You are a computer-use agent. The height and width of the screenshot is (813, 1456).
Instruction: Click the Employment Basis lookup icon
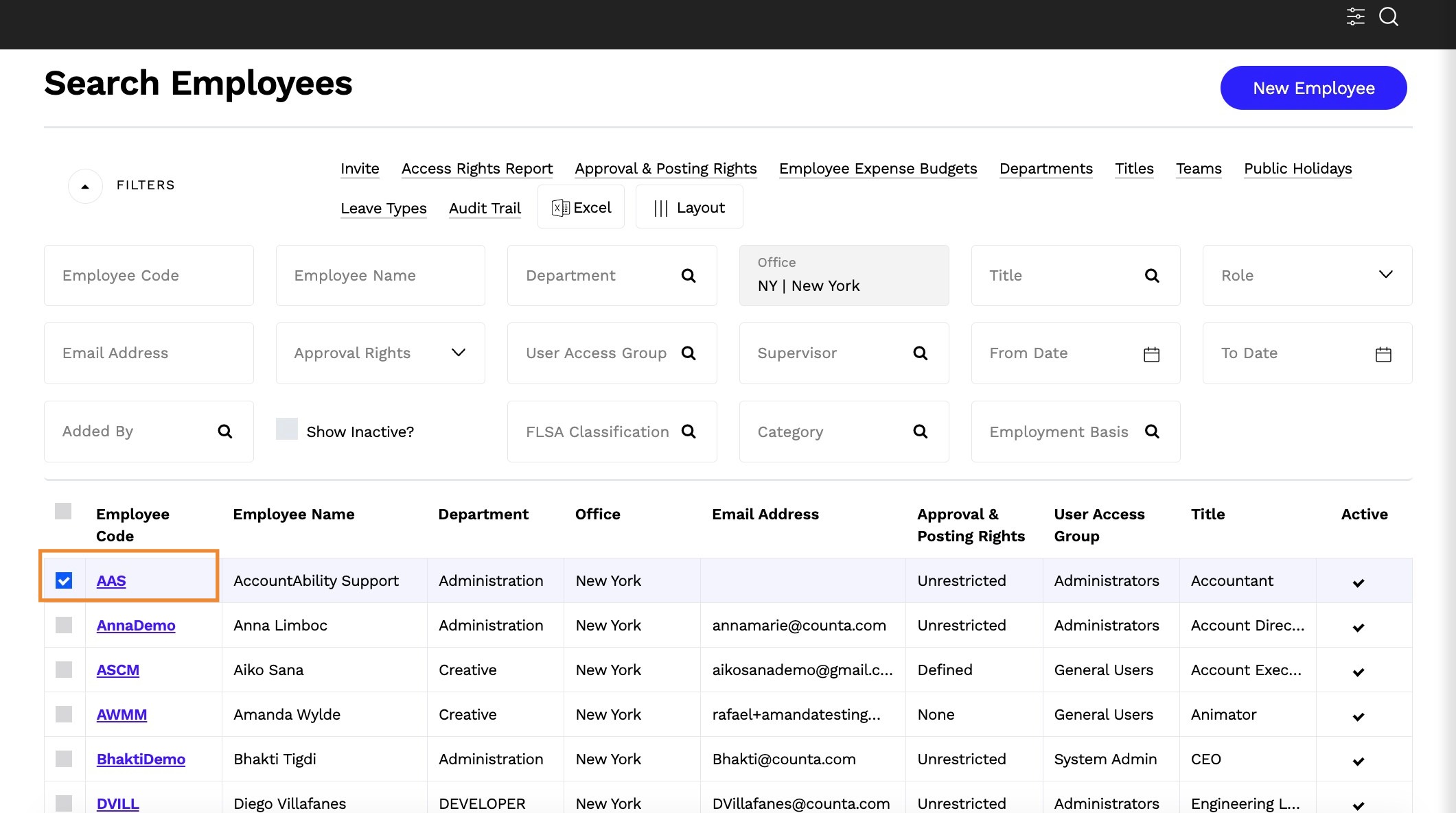[1152, 432]
